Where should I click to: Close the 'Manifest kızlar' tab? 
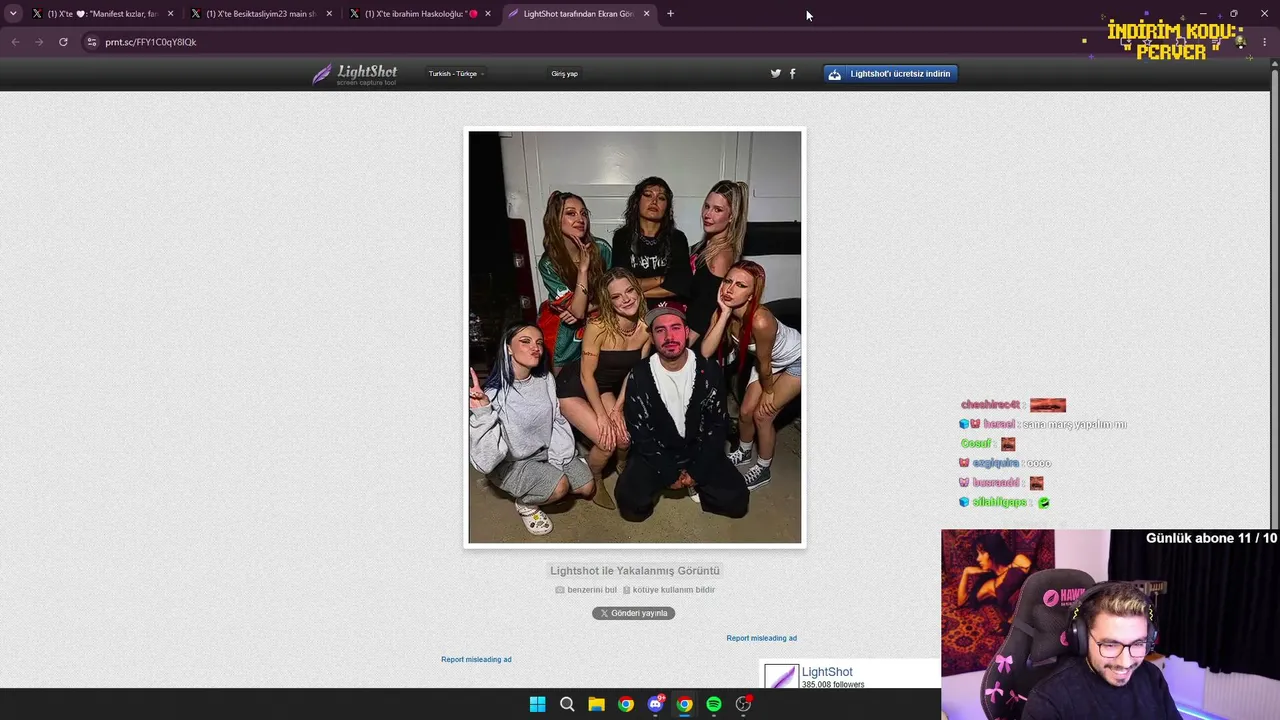[x=170, y=14]
